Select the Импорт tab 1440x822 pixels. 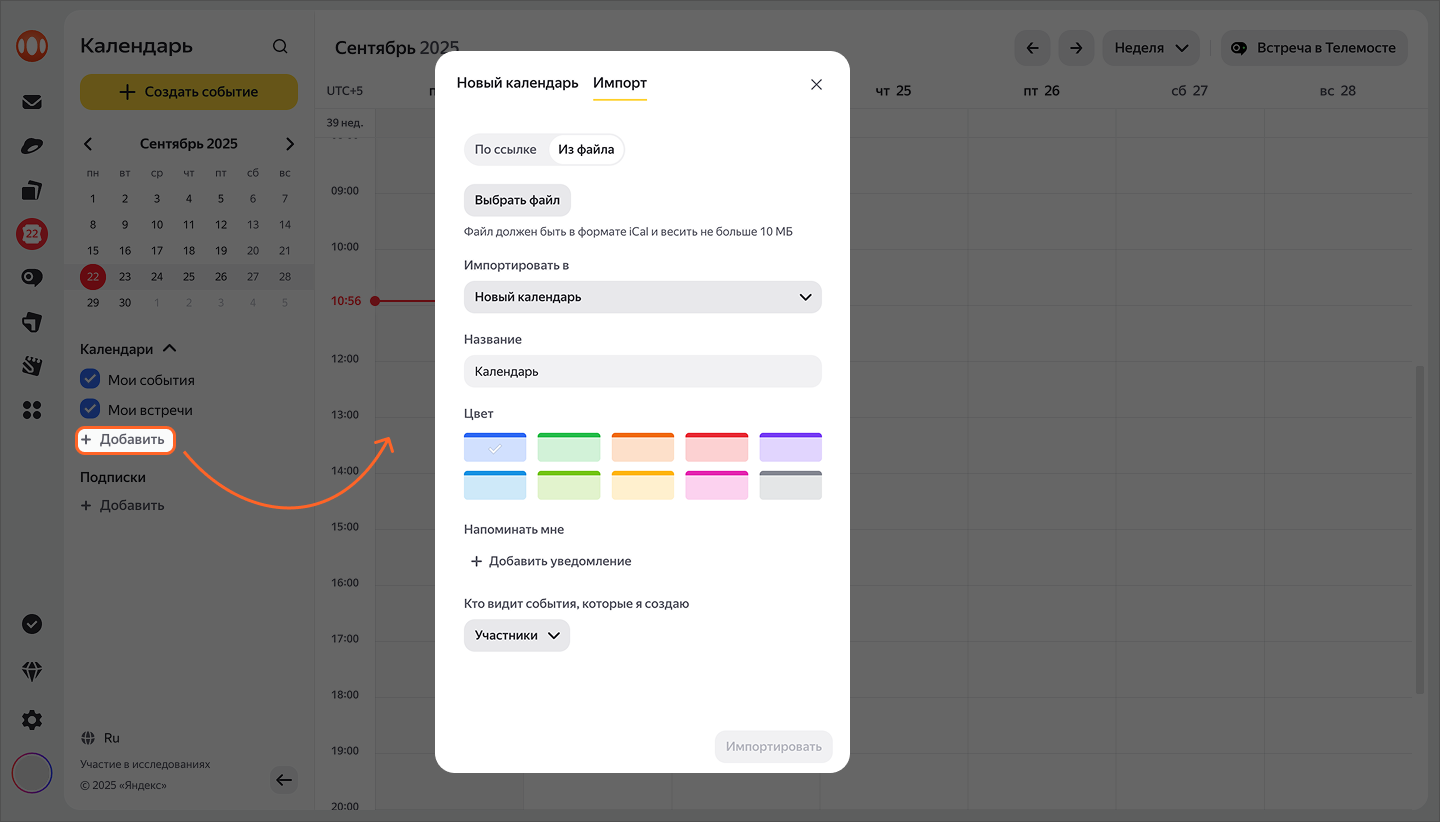pyautogui.click(x=620, y=83)
